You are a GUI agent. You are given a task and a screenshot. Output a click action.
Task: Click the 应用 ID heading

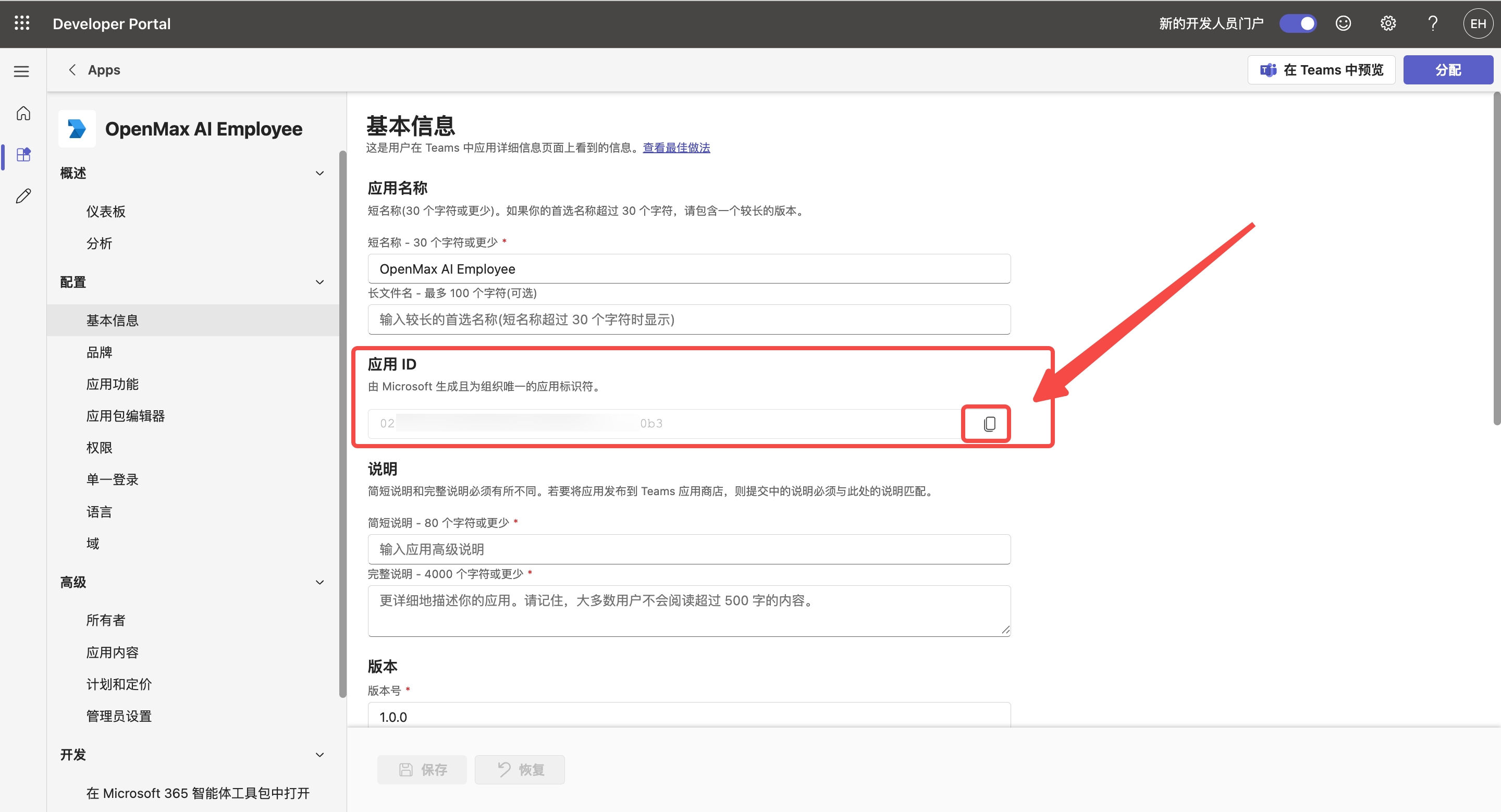(391, 364)
